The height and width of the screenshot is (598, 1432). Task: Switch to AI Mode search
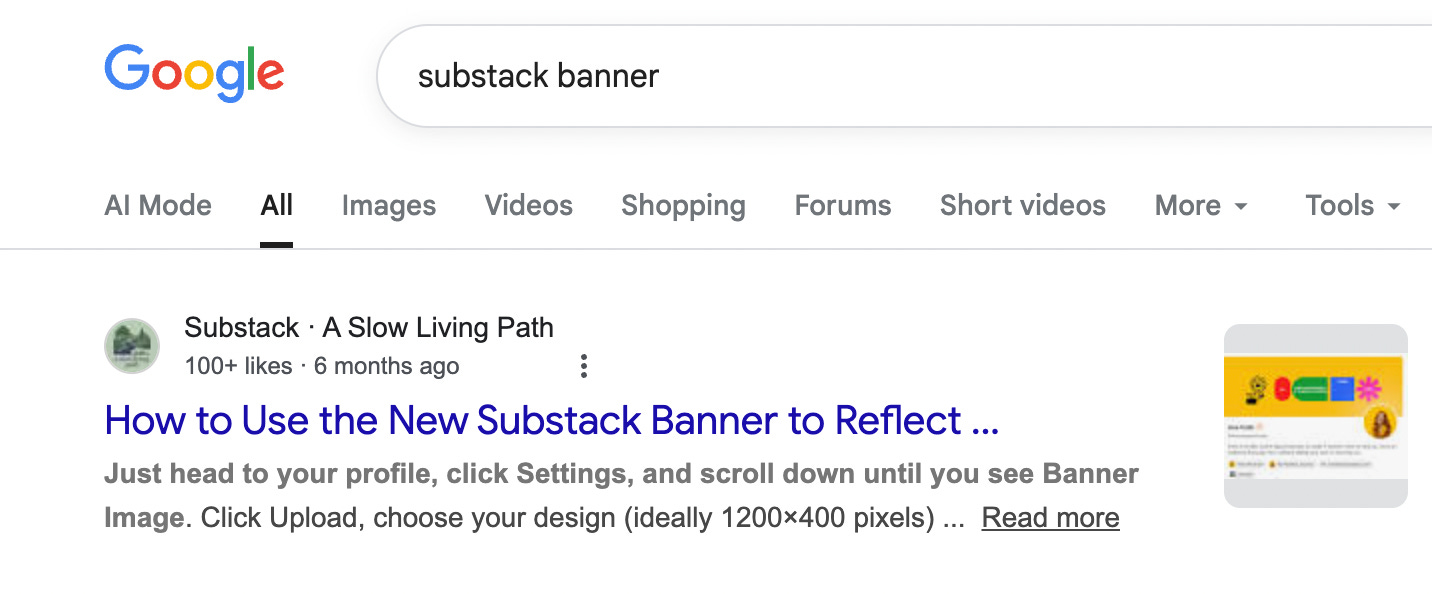(157, 205)
